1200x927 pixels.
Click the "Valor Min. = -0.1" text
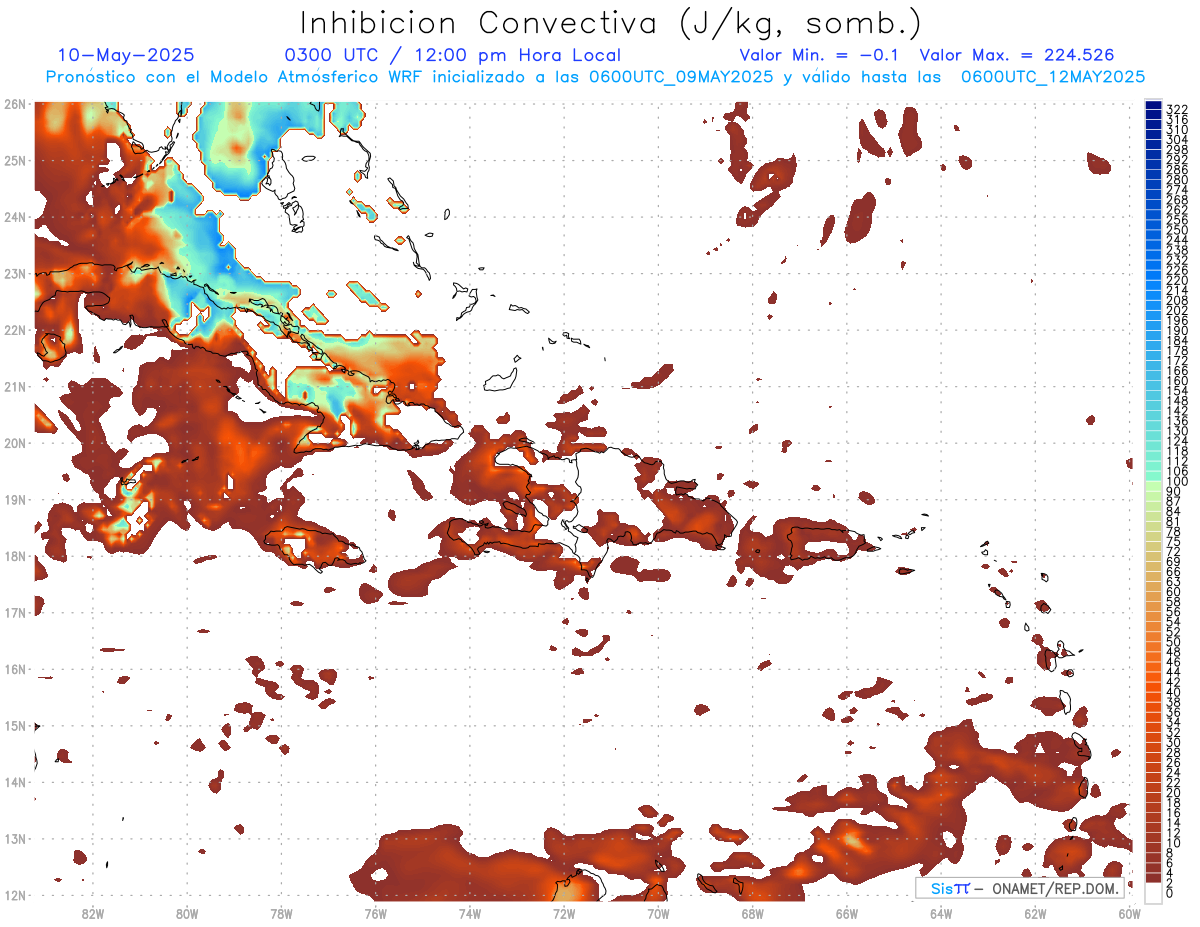tap(820, 55)
